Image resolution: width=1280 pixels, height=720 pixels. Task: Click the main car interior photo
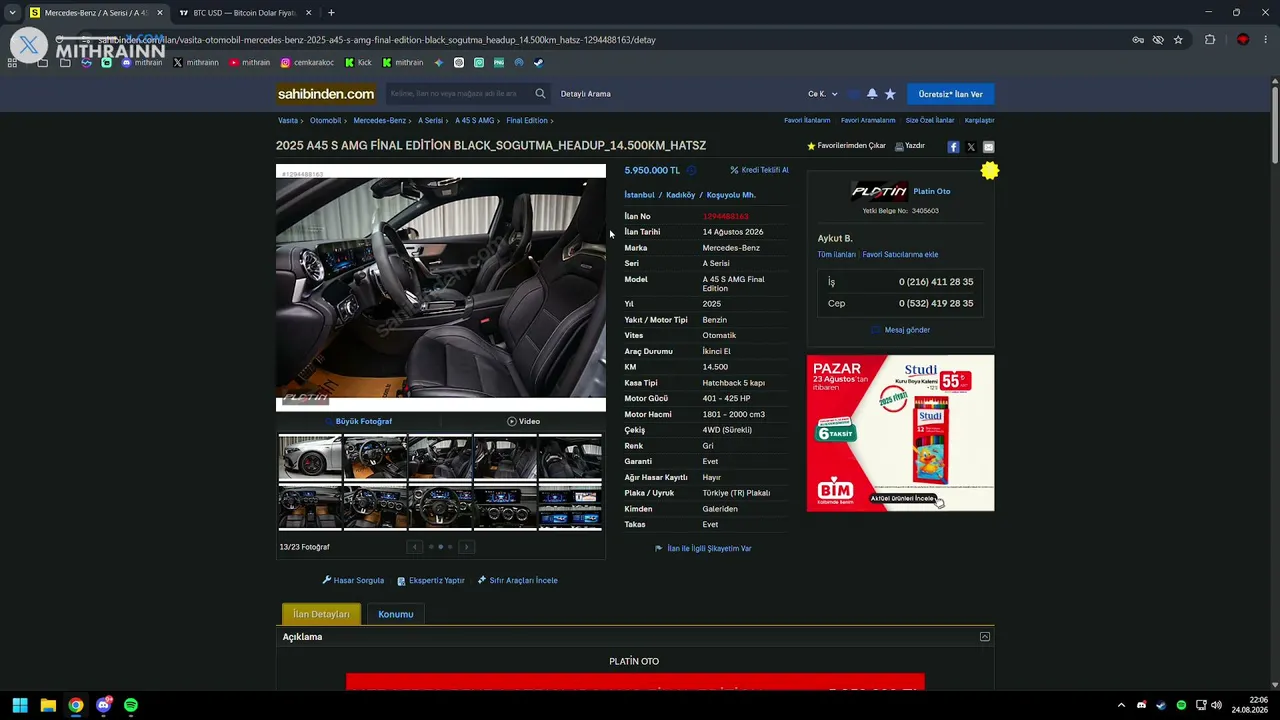[x=441, y=288]
